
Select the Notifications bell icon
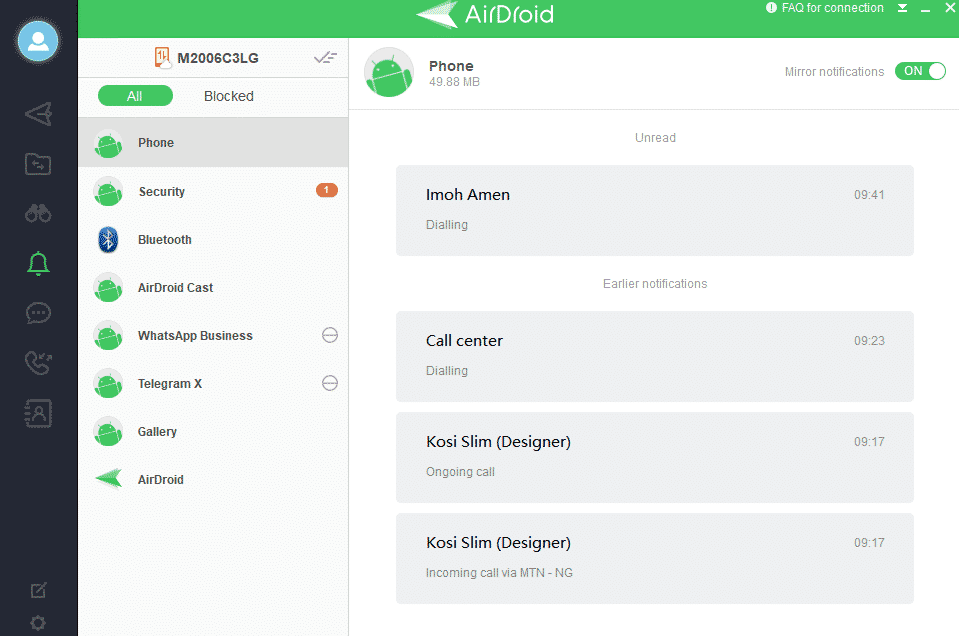pos(37,263)
